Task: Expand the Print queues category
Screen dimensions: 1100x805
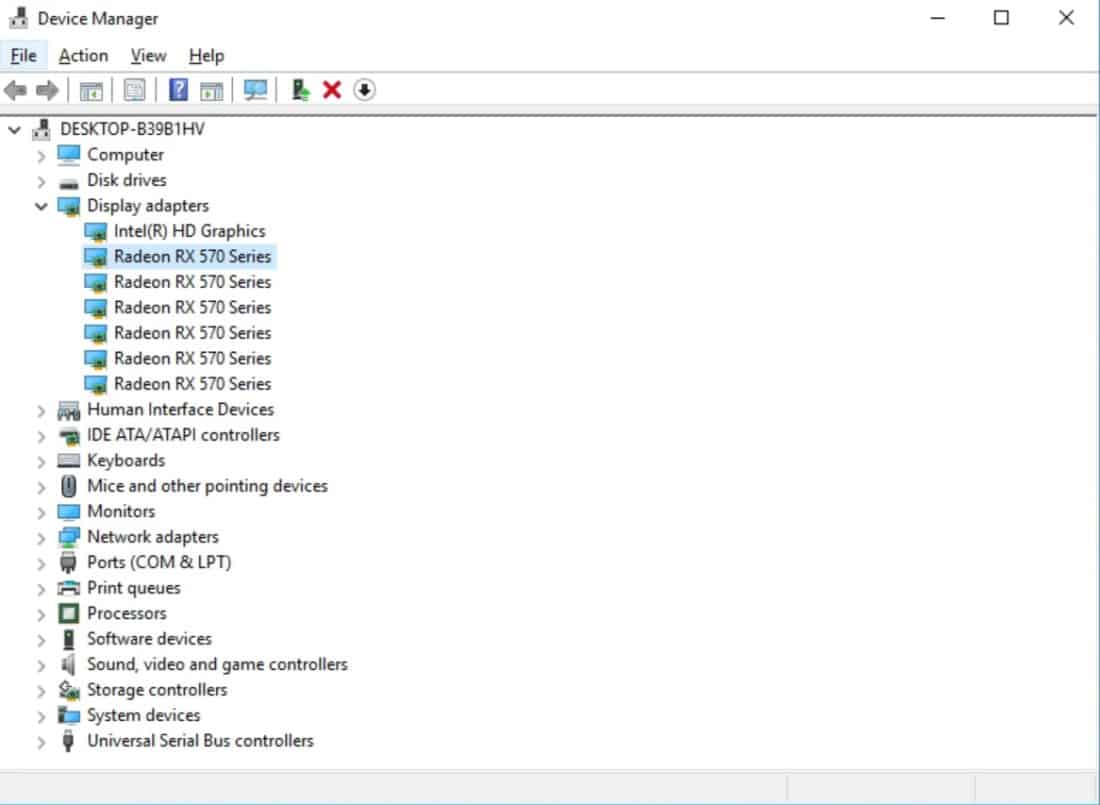Action: pyautogui.click(x=41, y=589)
